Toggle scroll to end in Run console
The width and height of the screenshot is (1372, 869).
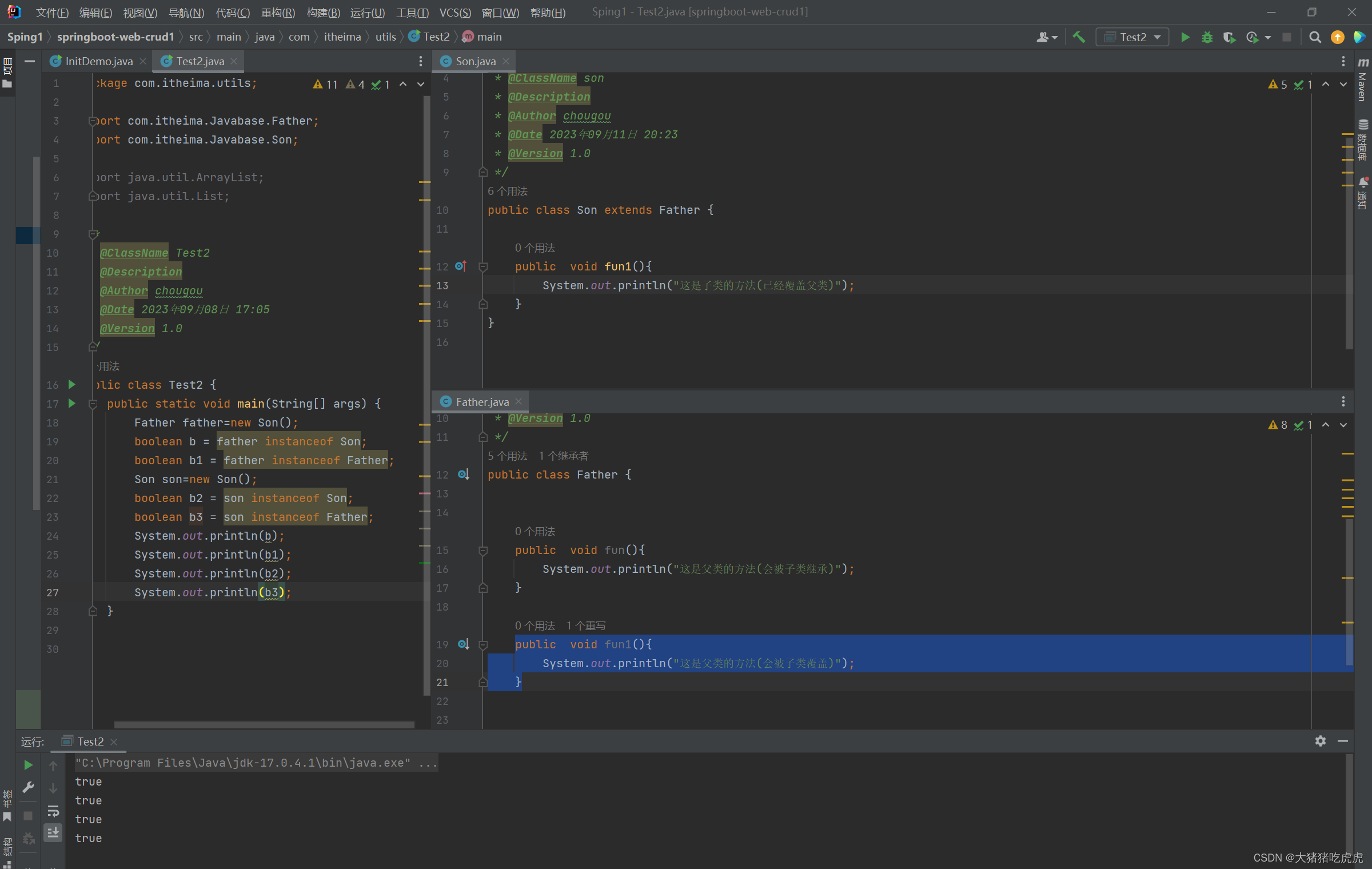point(53,833)
